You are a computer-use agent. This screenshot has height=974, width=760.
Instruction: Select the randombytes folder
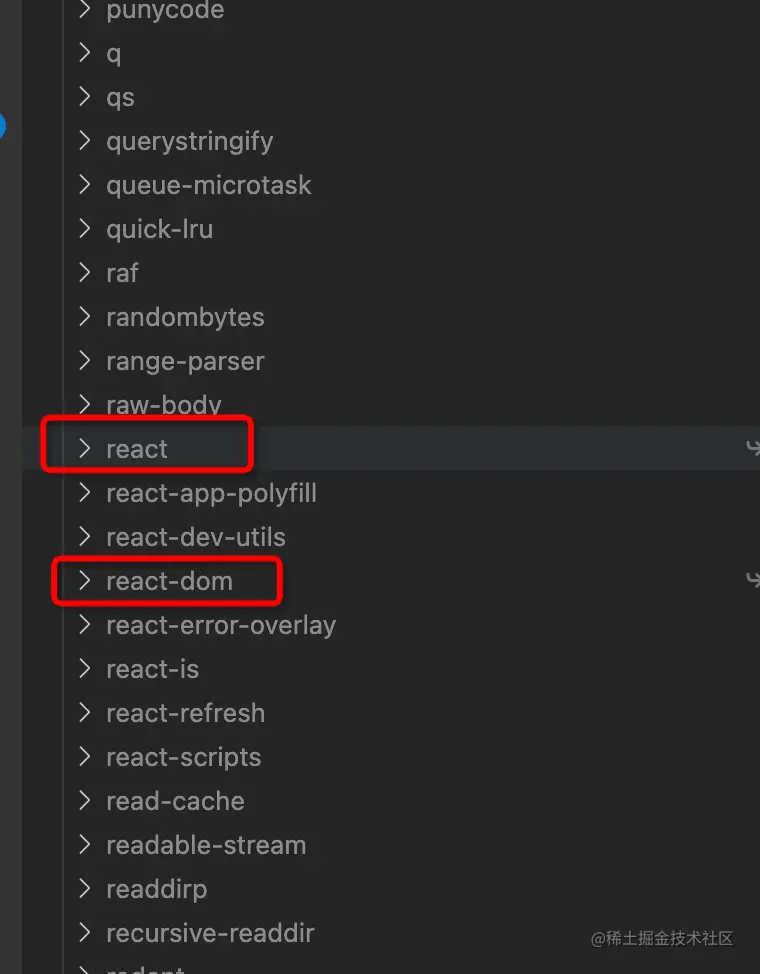[185, 317]
